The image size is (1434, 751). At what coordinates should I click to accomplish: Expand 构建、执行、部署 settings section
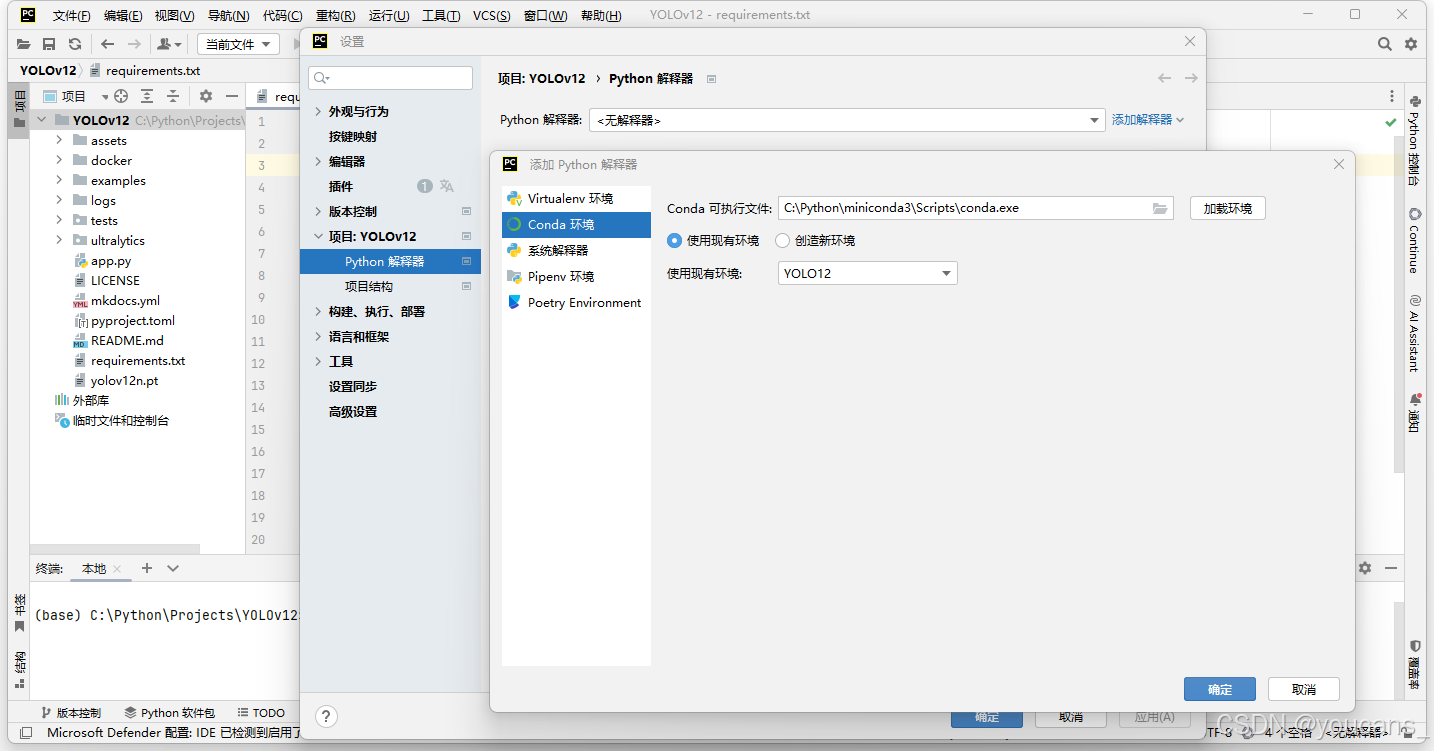click(318, 311)
